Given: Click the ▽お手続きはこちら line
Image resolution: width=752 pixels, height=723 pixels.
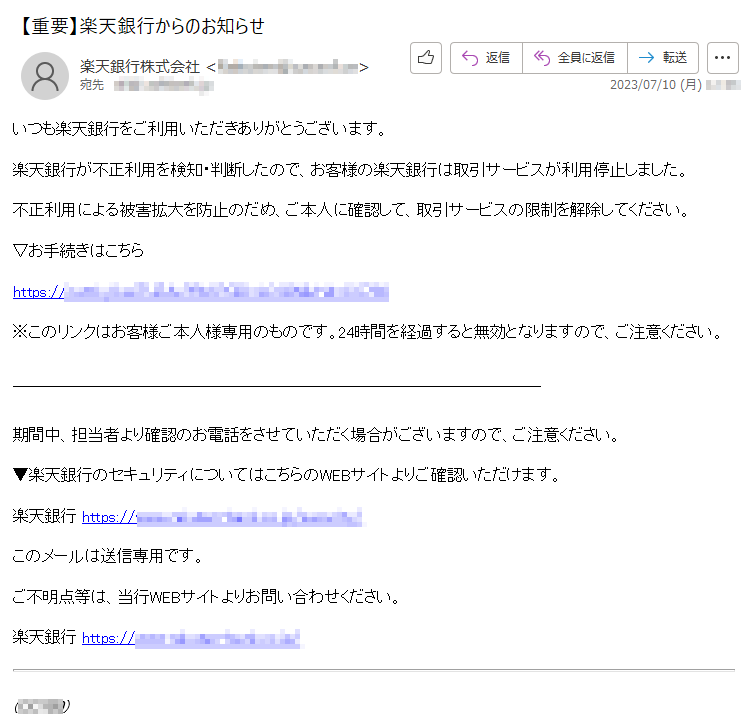Looking at the screenshot, I should (x=78, y=250).
